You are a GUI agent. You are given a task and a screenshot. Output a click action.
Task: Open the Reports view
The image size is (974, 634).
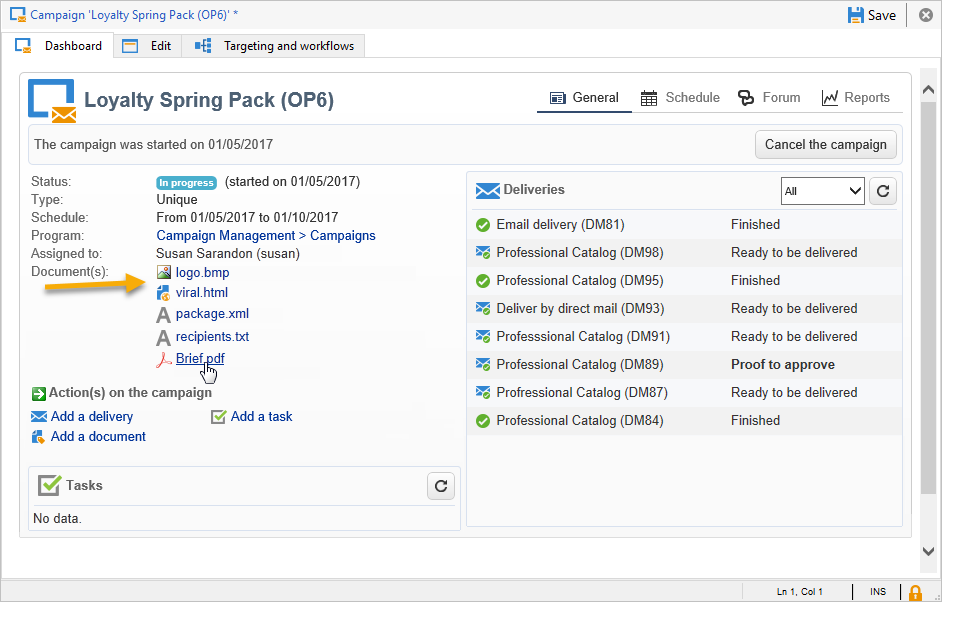(x=855, y=98)
